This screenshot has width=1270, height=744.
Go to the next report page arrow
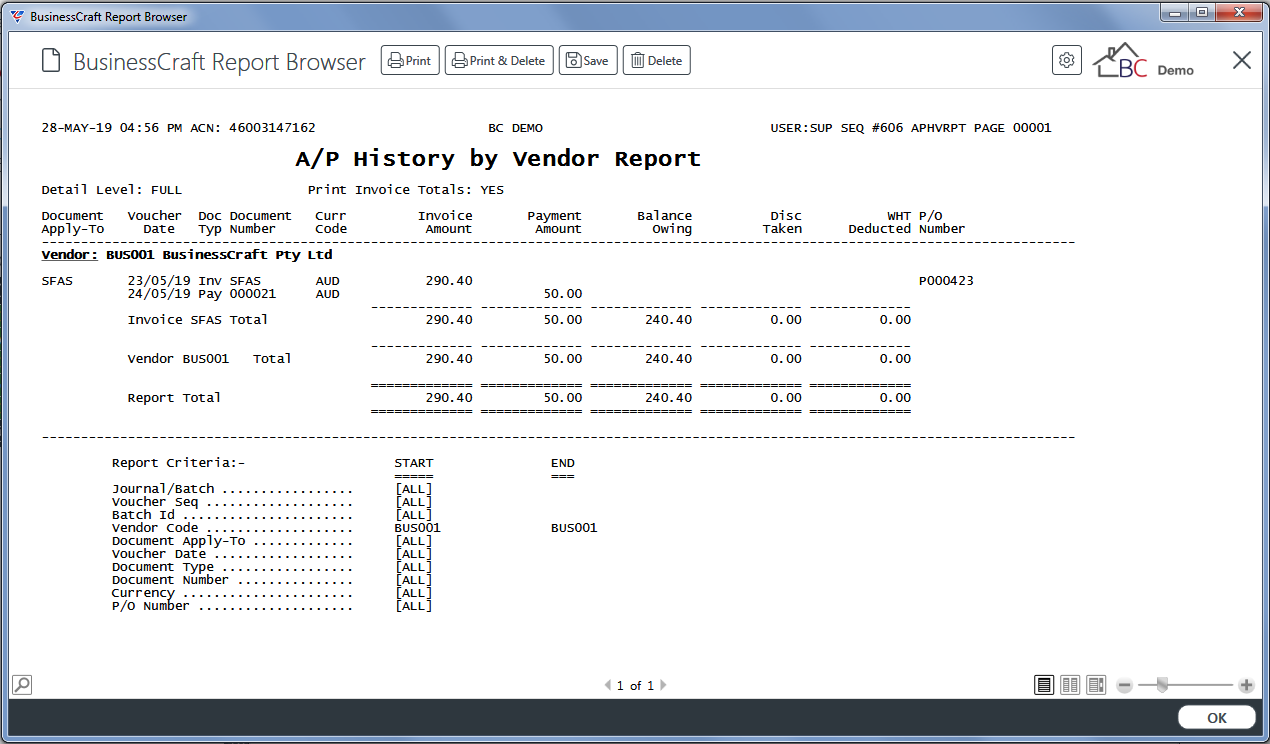click(x=663, y=686)
